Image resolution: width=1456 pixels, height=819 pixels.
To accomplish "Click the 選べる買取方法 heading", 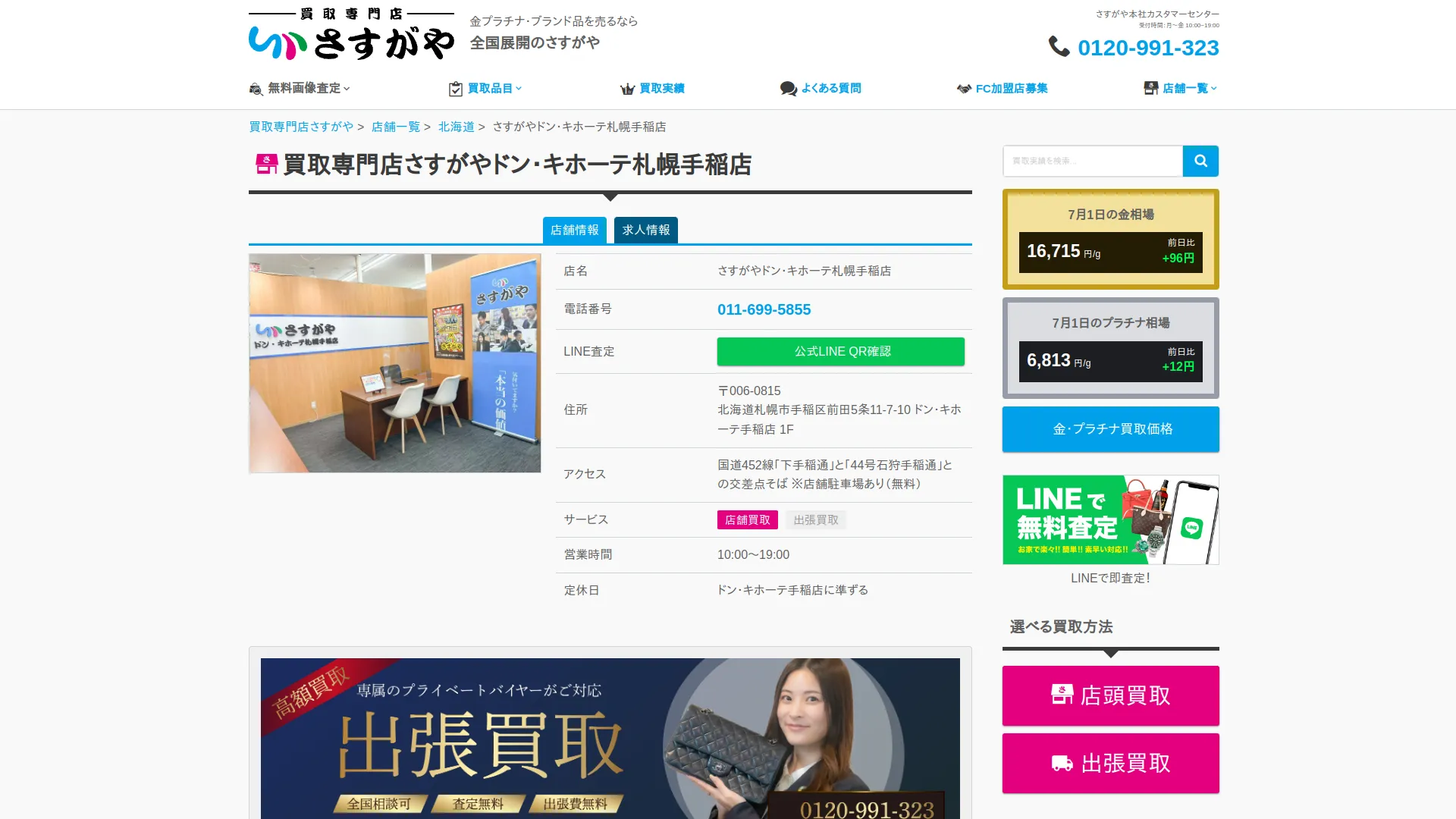I will pos(1061,626).
